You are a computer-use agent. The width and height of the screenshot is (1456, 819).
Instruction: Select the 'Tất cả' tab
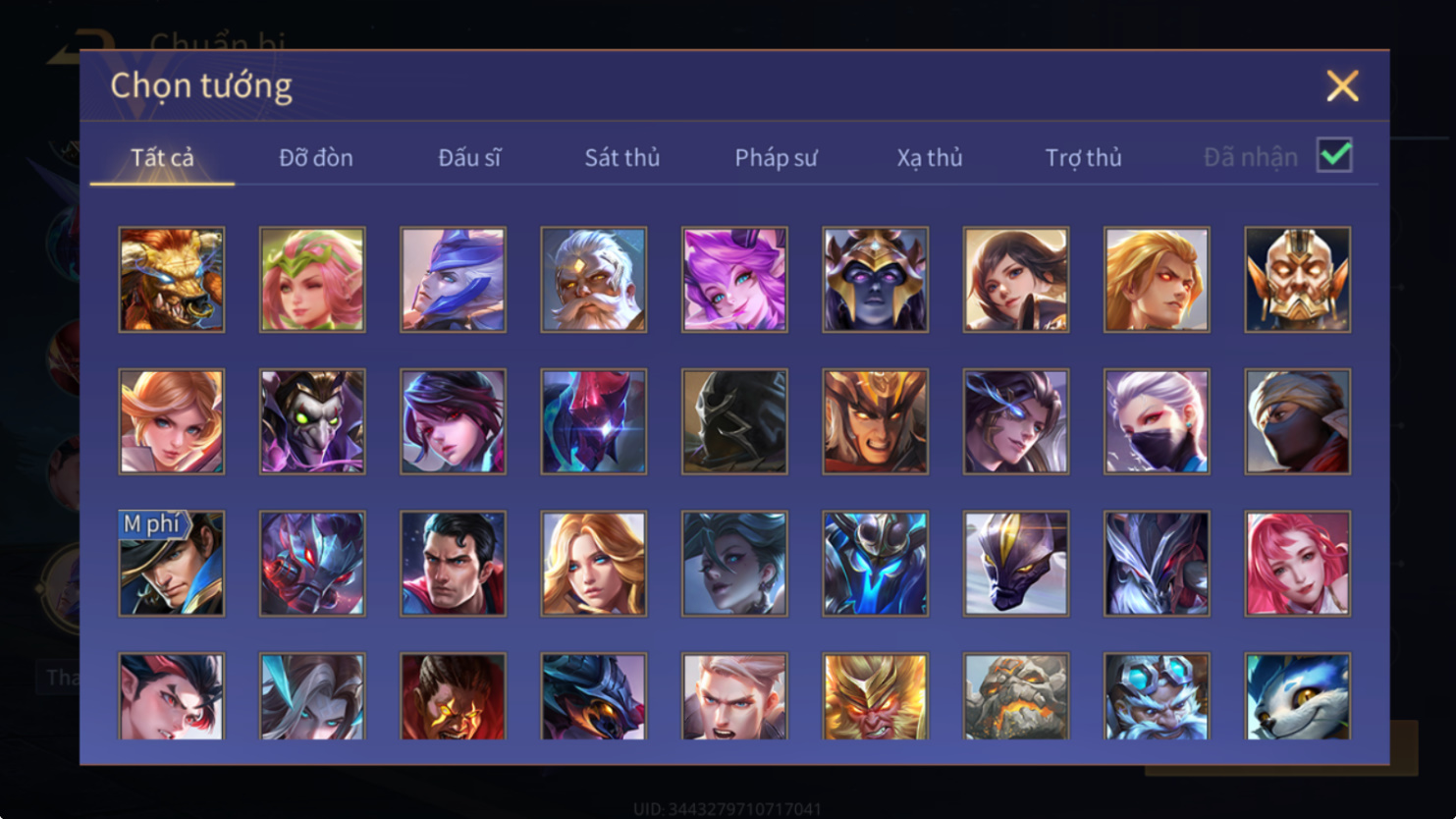coord(163,157)
